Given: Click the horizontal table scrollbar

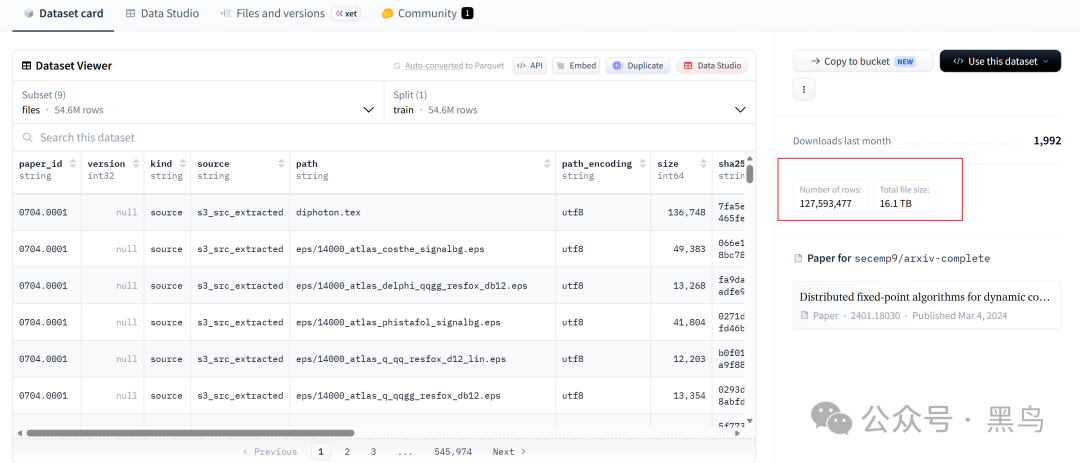Looking at the screenshot, I should point(190,433).
